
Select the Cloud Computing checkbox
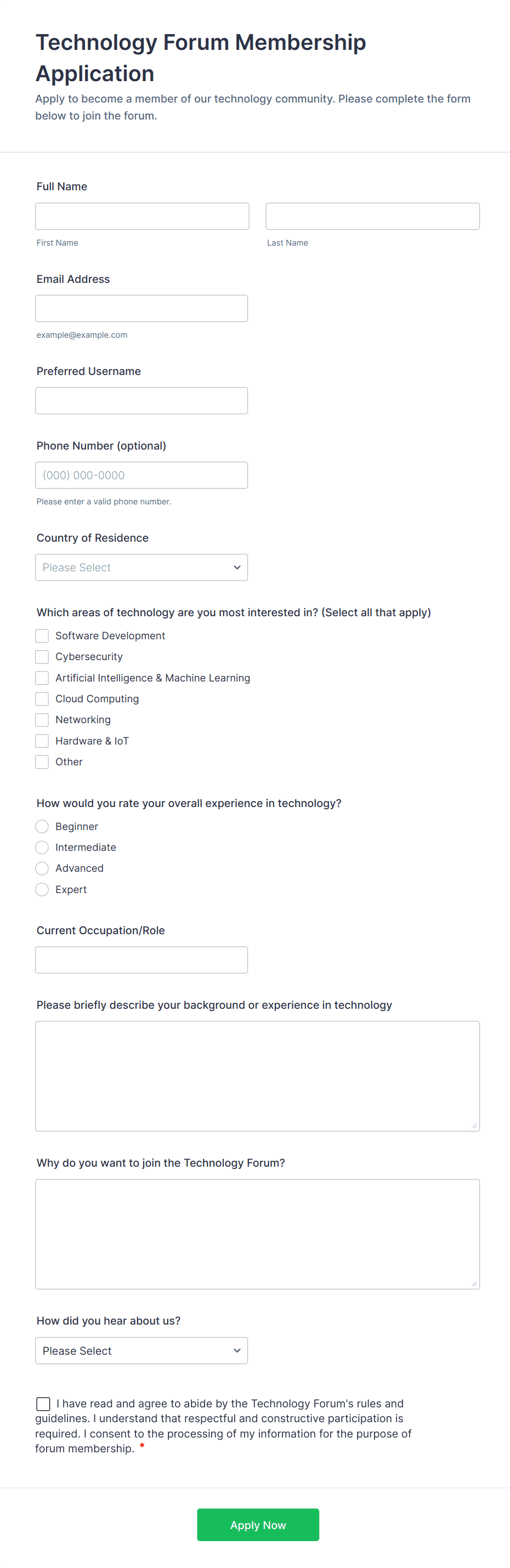click(42, 699)
